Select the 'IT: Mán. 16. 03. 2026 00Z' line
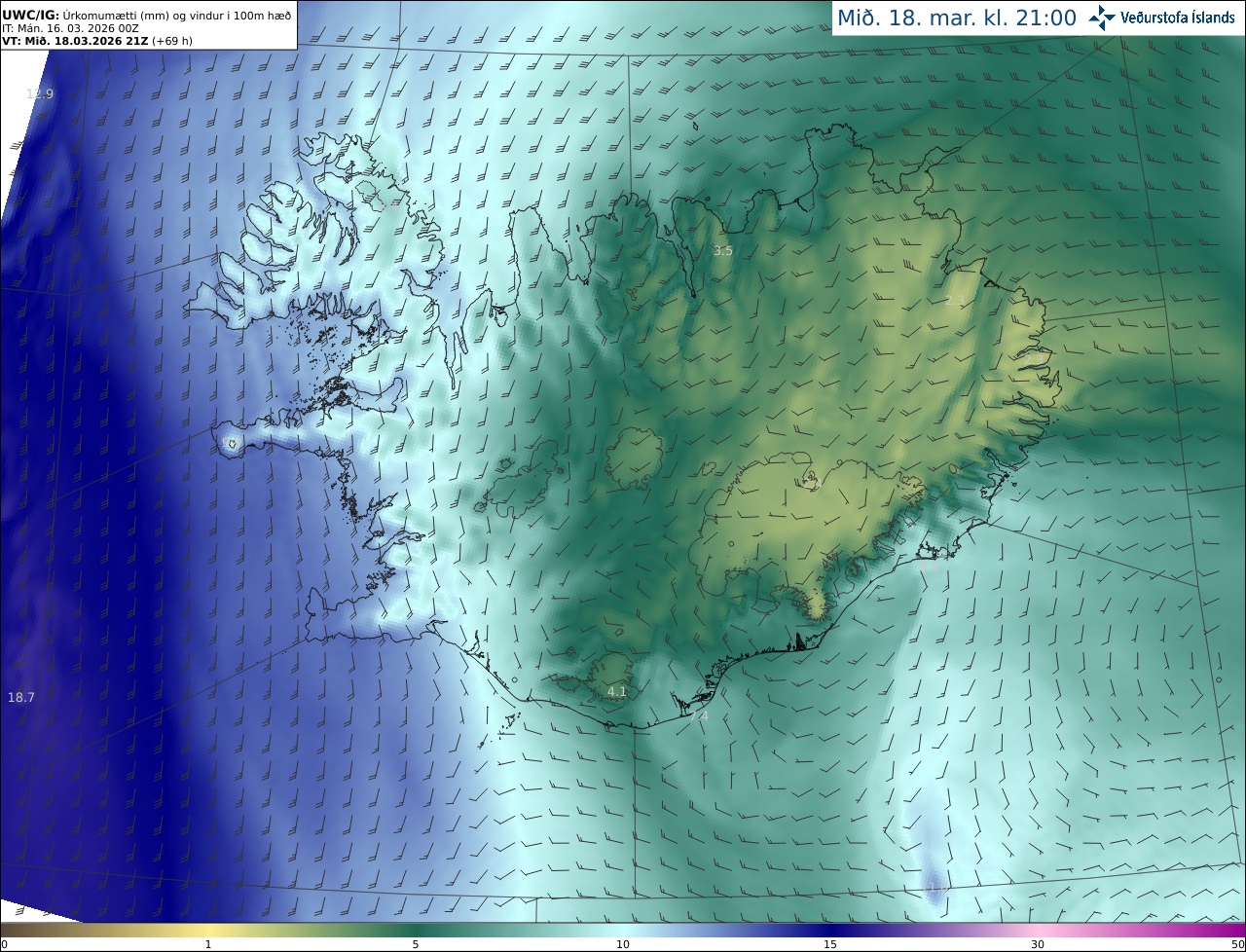The image size is (1246, 952). [70, 28]
